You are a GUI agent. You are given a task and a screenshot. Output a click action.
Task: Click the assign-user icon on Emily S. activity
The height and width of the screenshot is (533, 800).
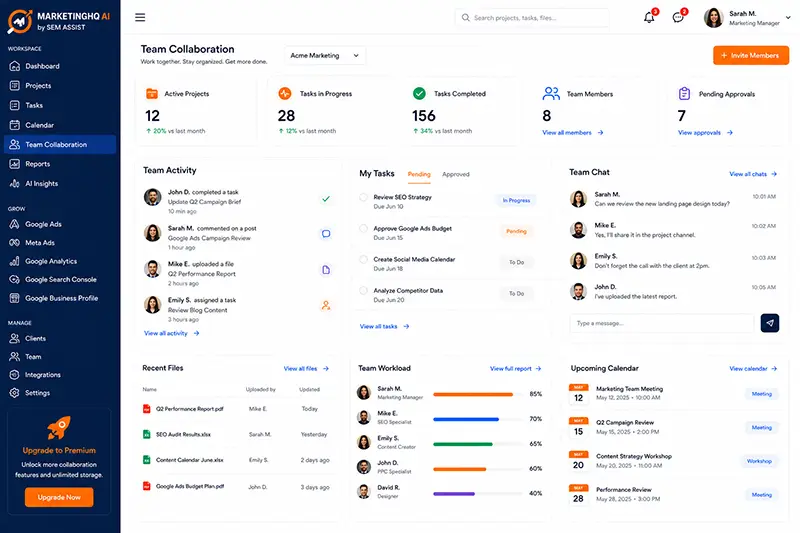coord(326,306)
